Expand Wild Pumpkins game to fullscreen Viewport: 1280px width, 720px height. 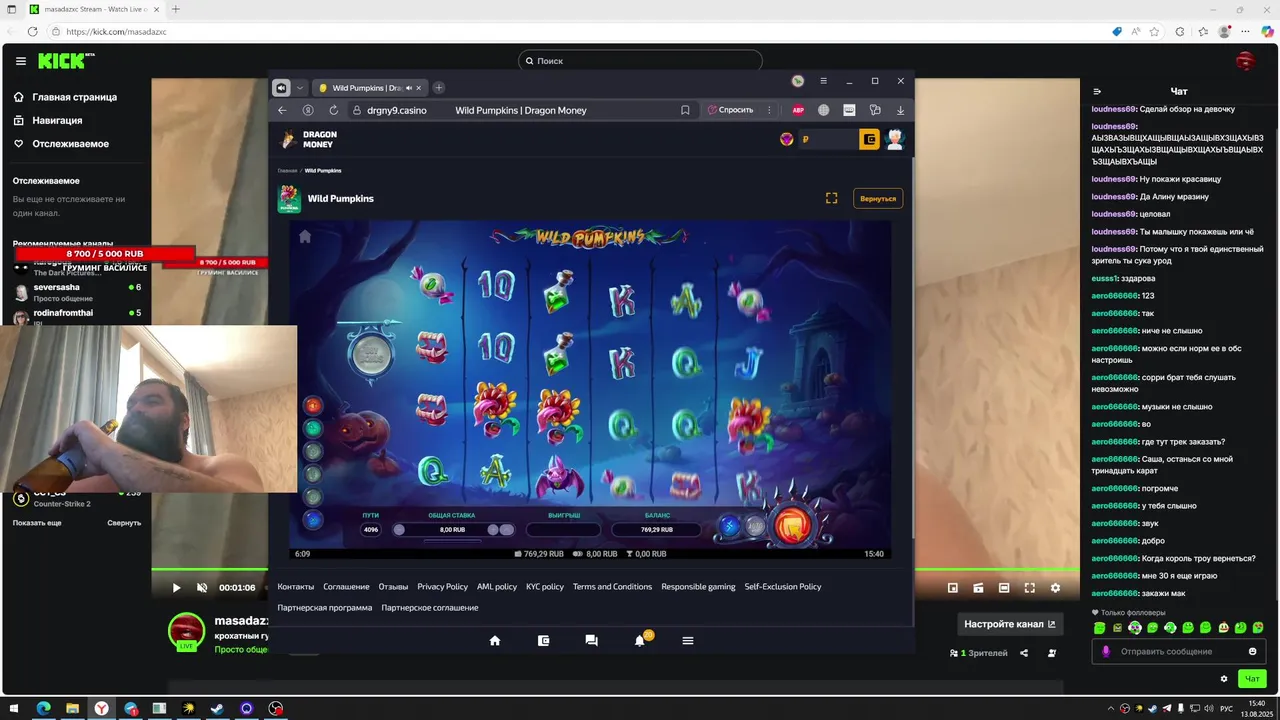tap(831, 198)
